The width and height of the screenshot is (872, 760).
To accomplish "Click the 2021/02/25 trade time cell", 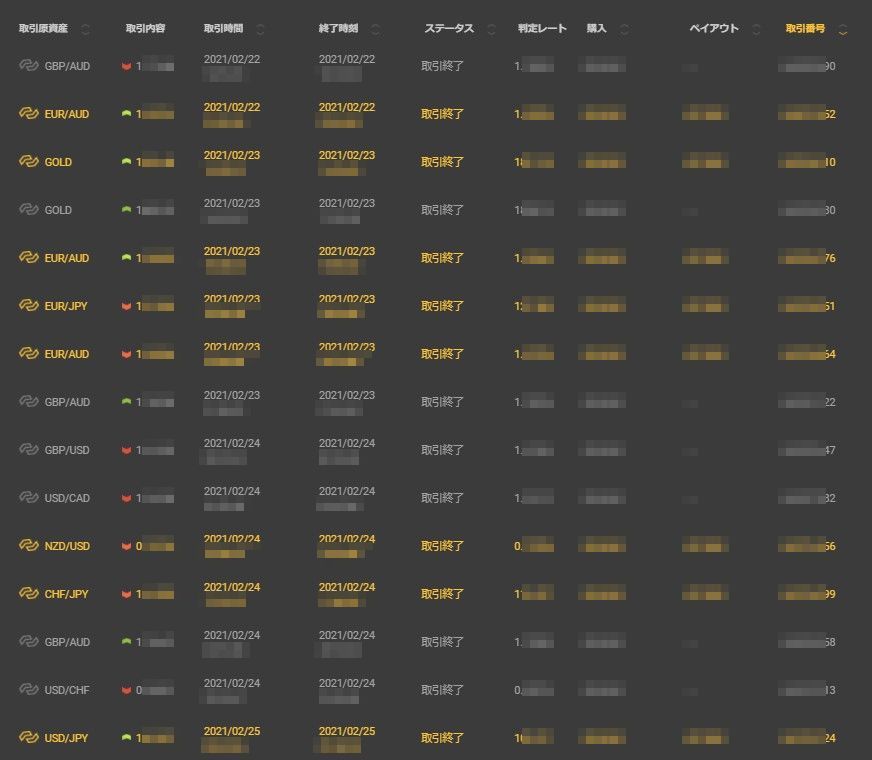I will 232,731.
